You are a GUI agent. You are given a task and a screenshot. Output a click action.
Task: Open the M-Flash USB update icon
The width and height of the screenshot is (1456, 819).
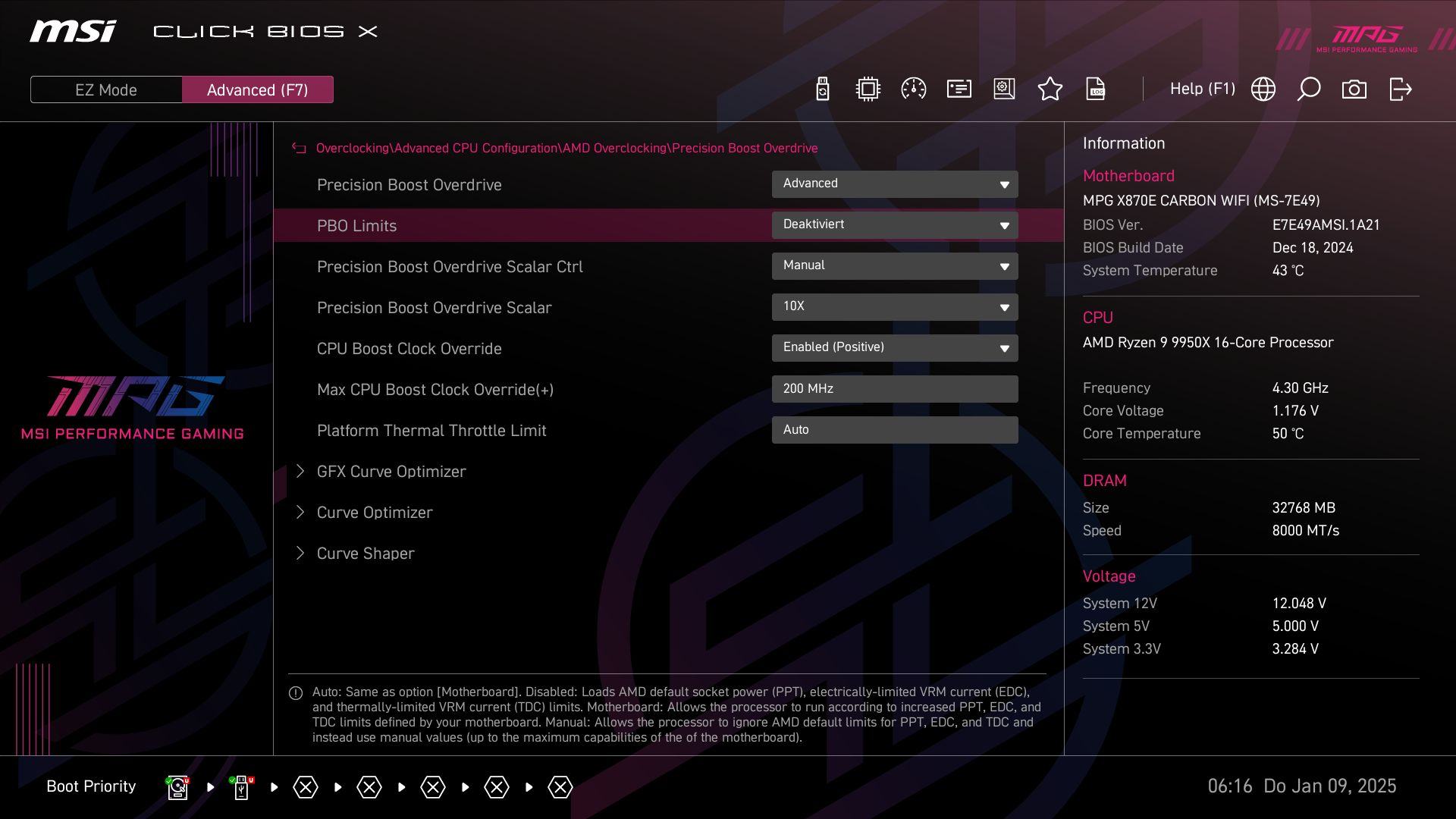click(823, 89)
